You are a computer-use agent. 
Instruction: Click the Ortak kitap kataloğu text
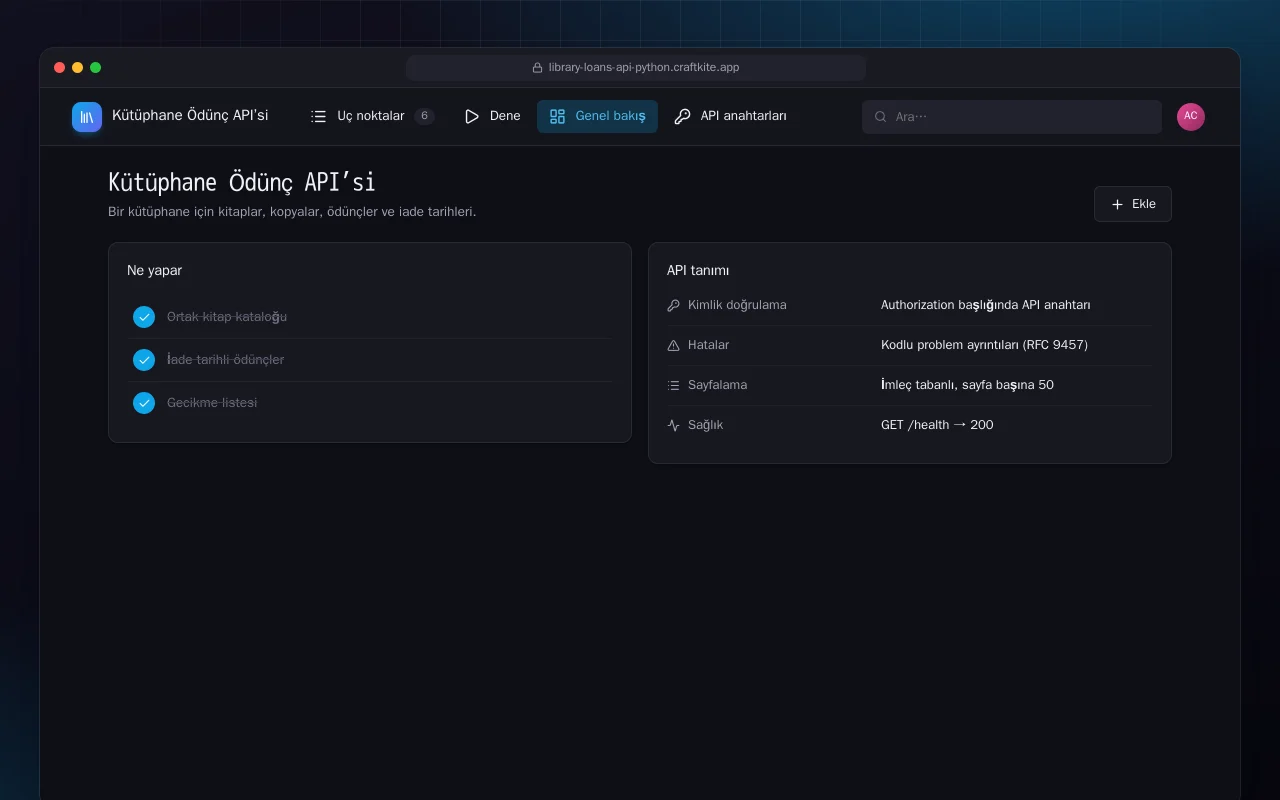tap(227, 317)
